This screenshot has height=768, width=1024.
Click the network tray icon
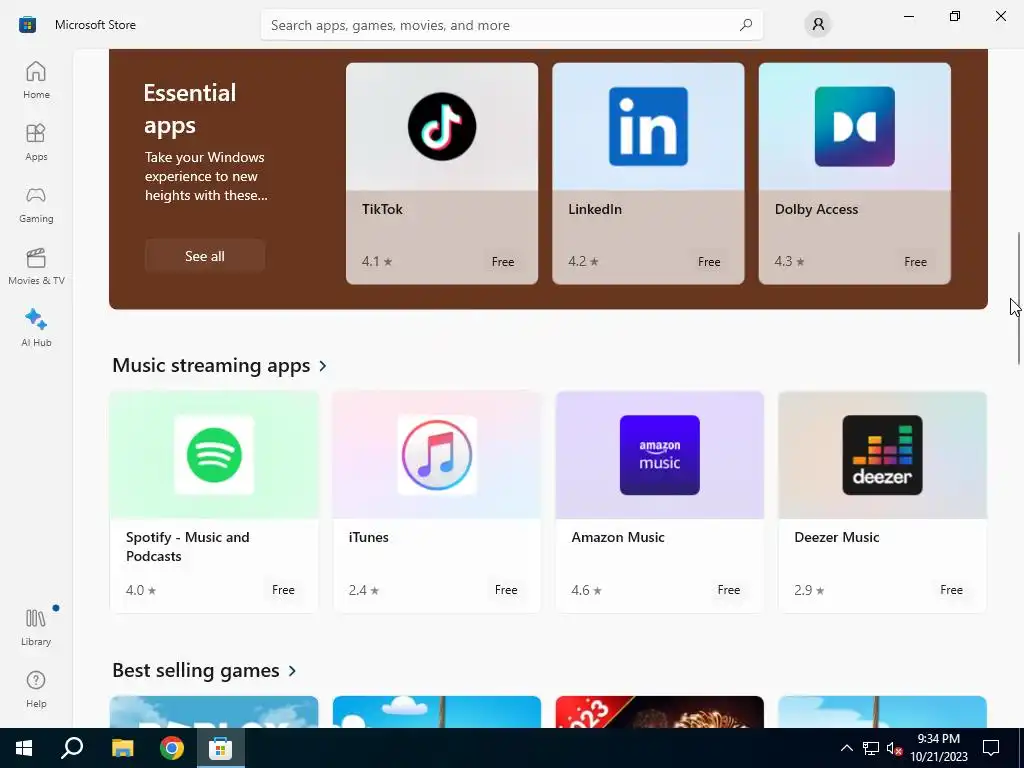click(871, 748)
